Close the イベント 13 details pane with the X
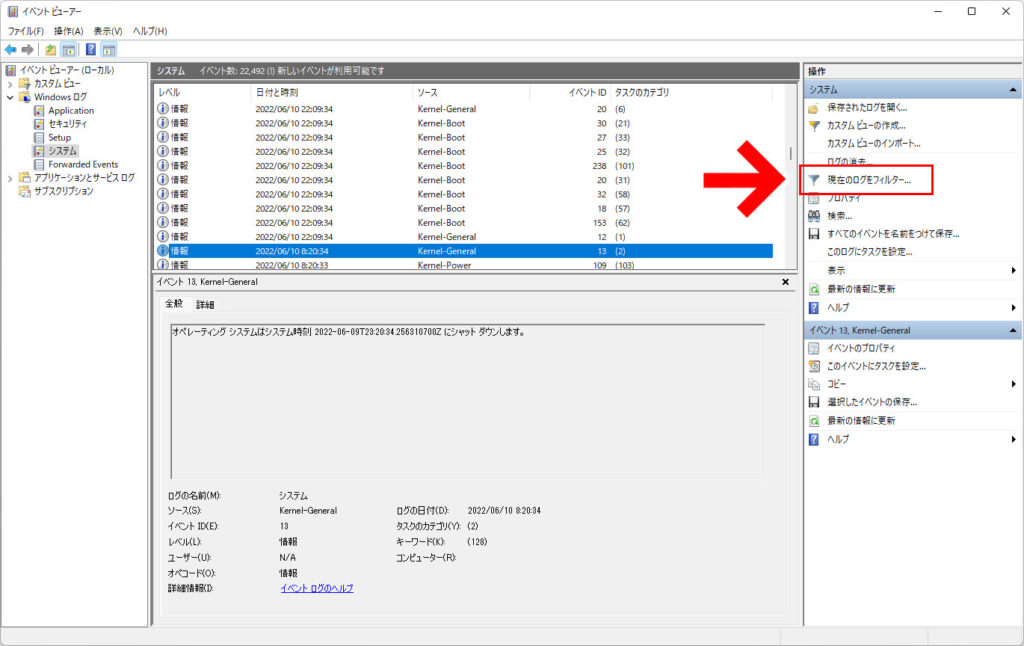 pos(786,282)
